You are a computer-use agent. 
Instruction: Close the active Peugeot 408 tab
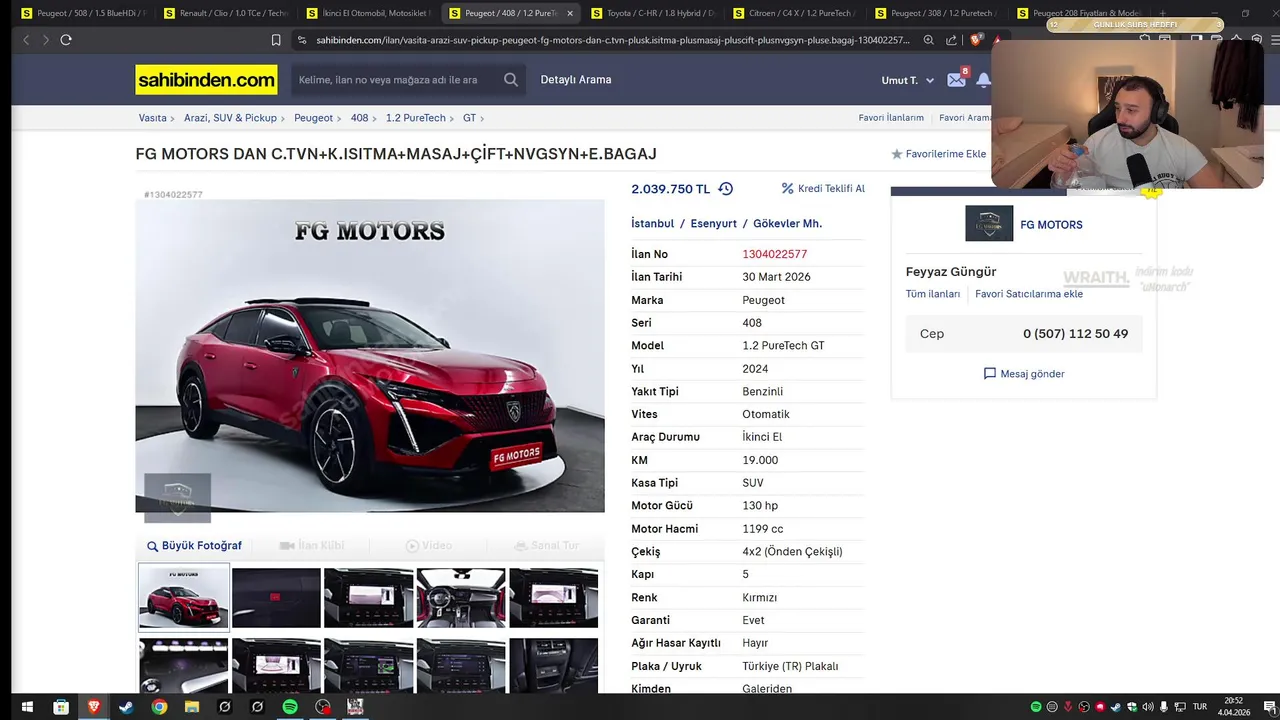570,13
